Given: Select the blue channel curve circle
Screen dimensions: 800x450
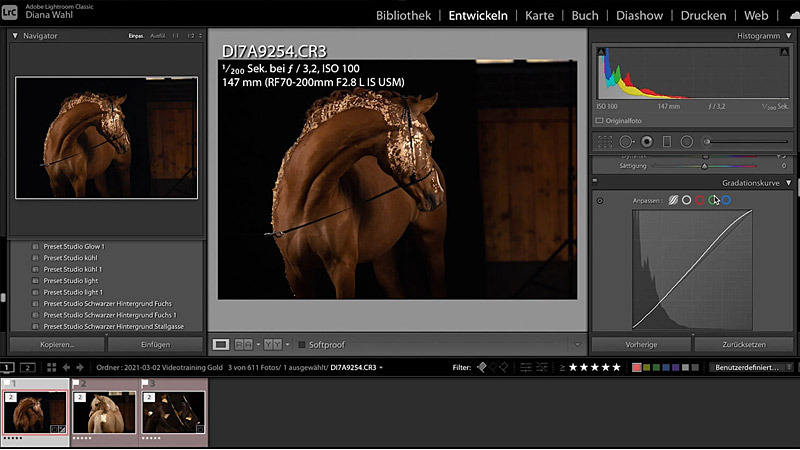Looking at the screenshot, I should 726,200.
